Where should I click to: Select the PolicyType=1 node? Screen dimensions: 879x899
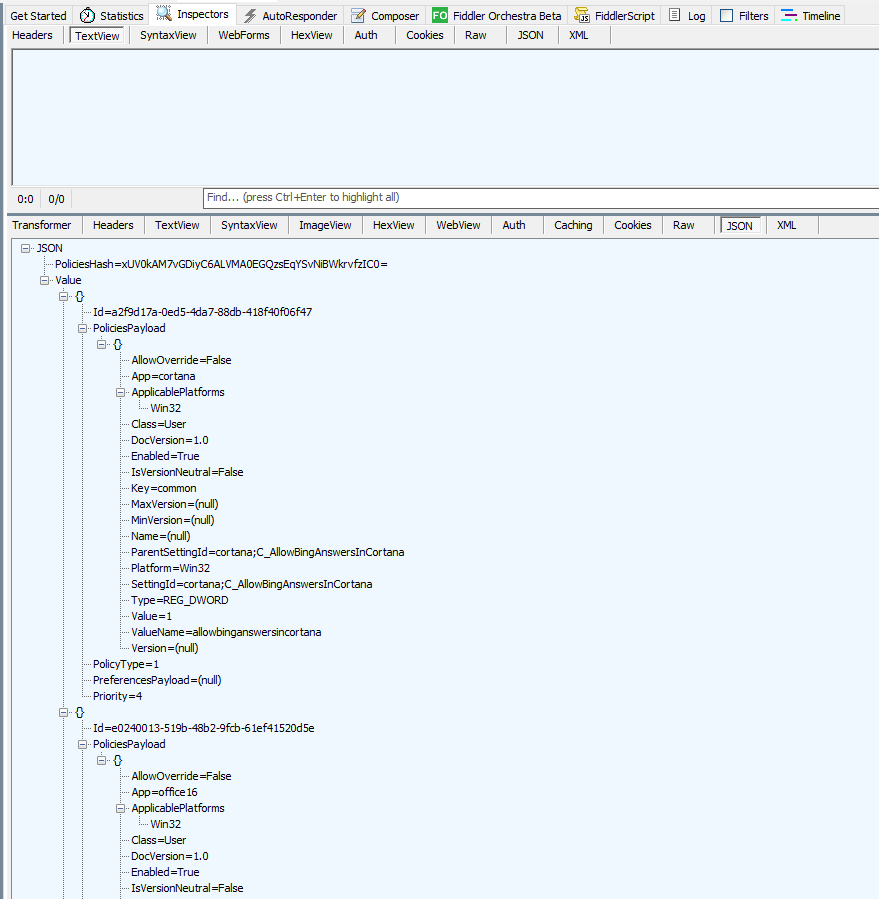126,665
